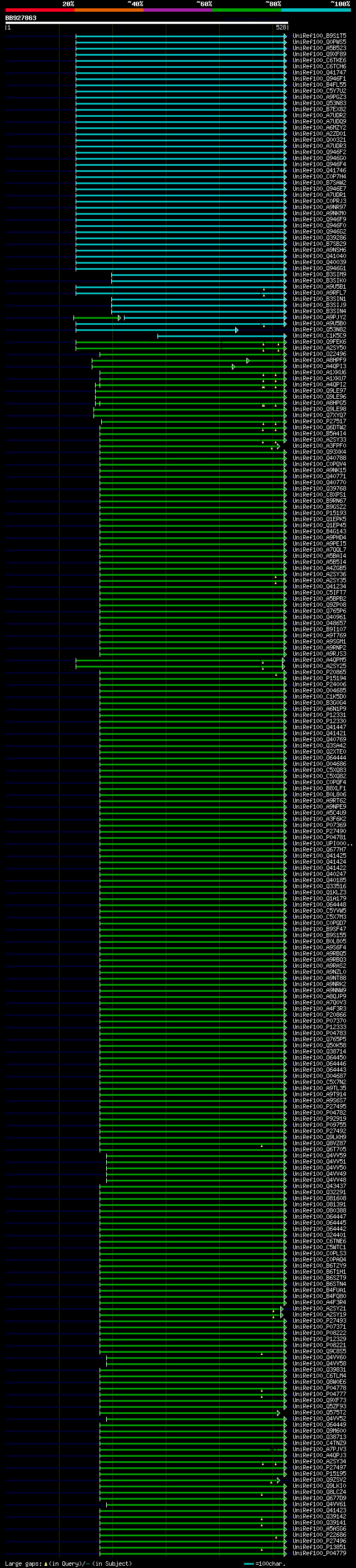Select the UniRef100_P12333 label
Image resolution: width=356 pixels, height=1568 pixels.
point(319,1027)
